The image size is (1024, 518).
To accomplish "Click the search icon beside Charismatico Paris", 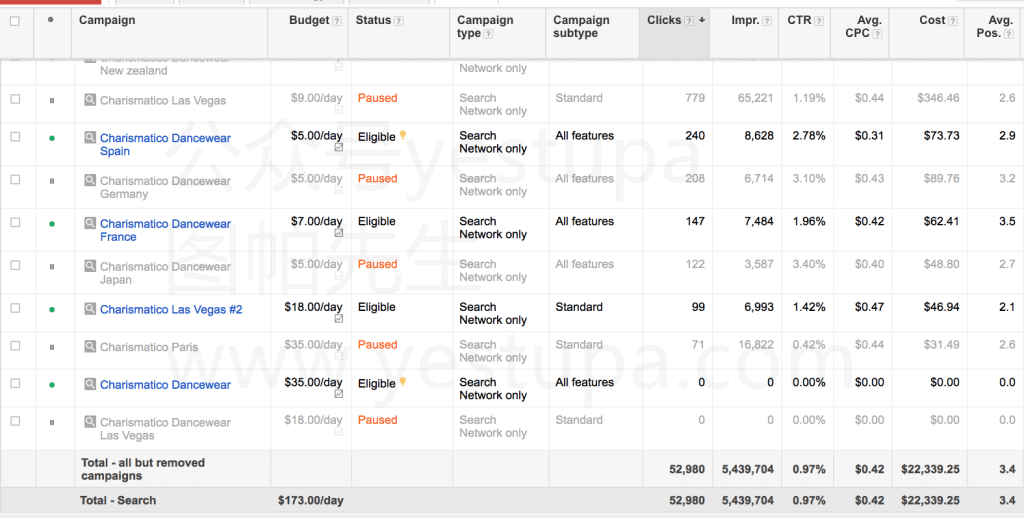I will tap(90, 347).
